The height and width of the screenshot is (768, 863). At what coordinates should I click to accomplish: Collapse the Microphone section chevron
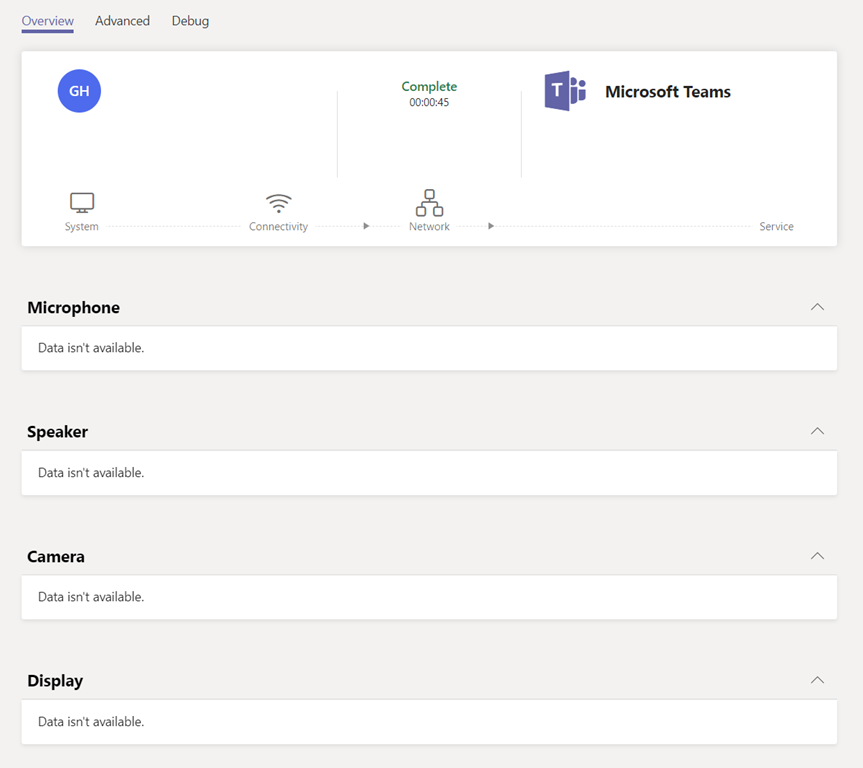coord(817,307)
